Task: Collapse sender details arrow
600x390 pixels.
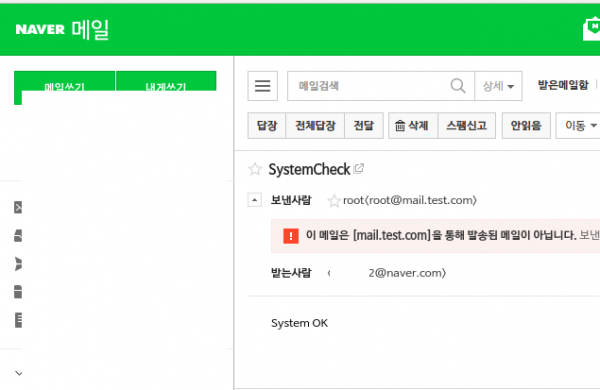Action: click(254, 200)
